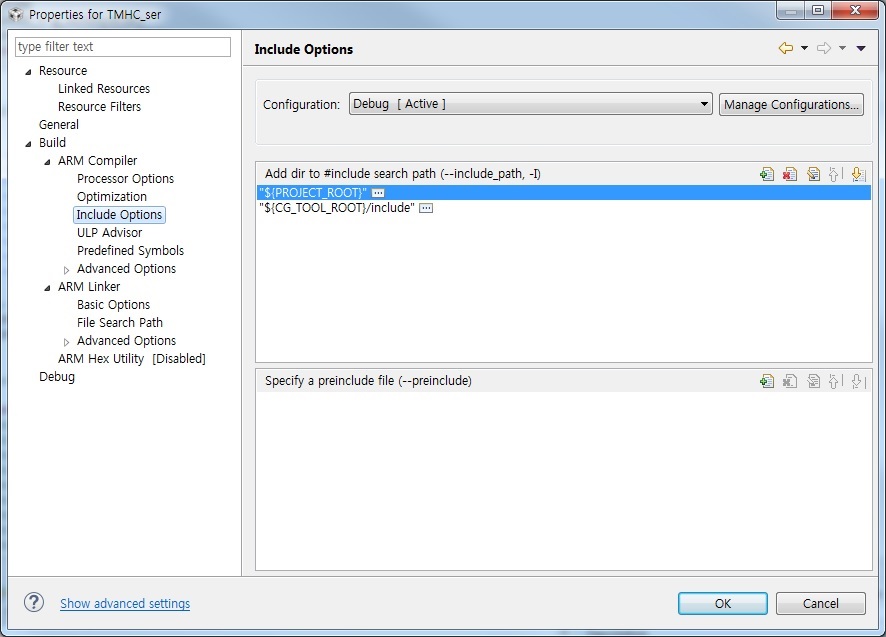Select the "${PROJECT_ROOT}" include path row

pos(563,193)
